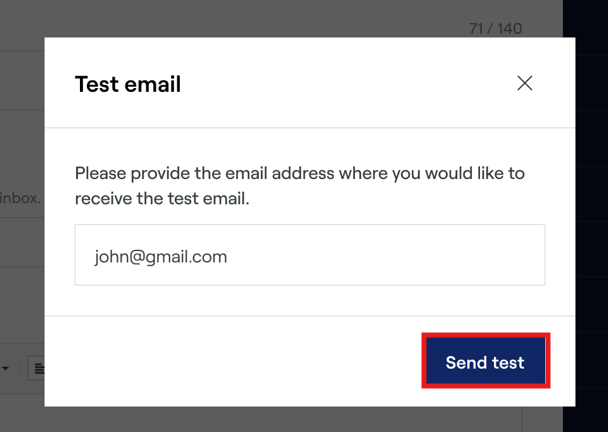Select the test email recipient field
Screen dimensions: 608x432
pos(310,255)
